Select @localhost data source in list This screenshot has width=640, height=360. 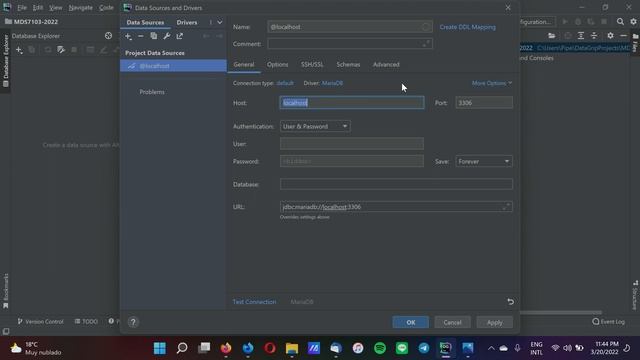[173, 66]
